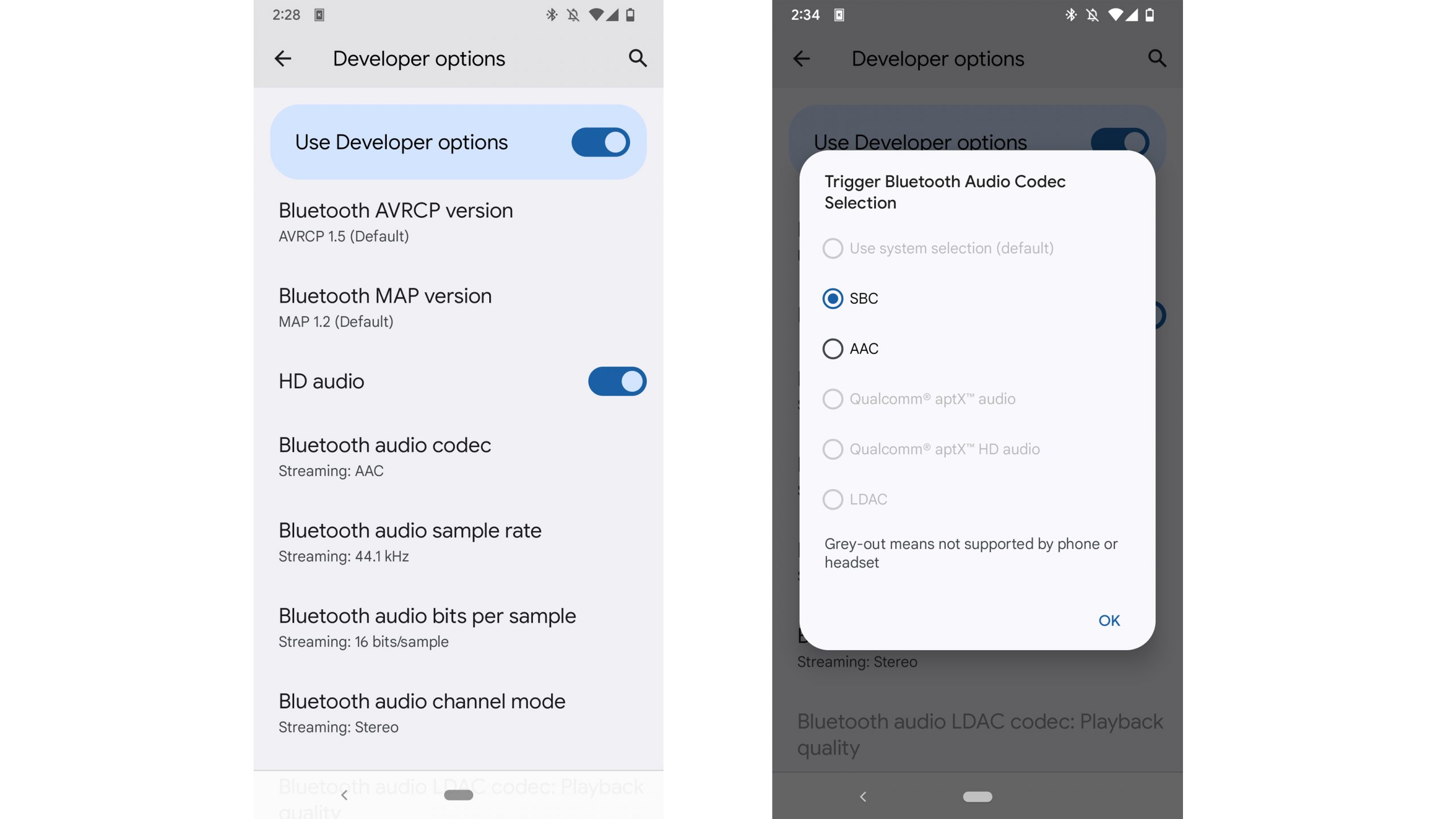Select AAC codec radio button
The width and height of the screenshot is (1456, 819).
pos(833,349)
